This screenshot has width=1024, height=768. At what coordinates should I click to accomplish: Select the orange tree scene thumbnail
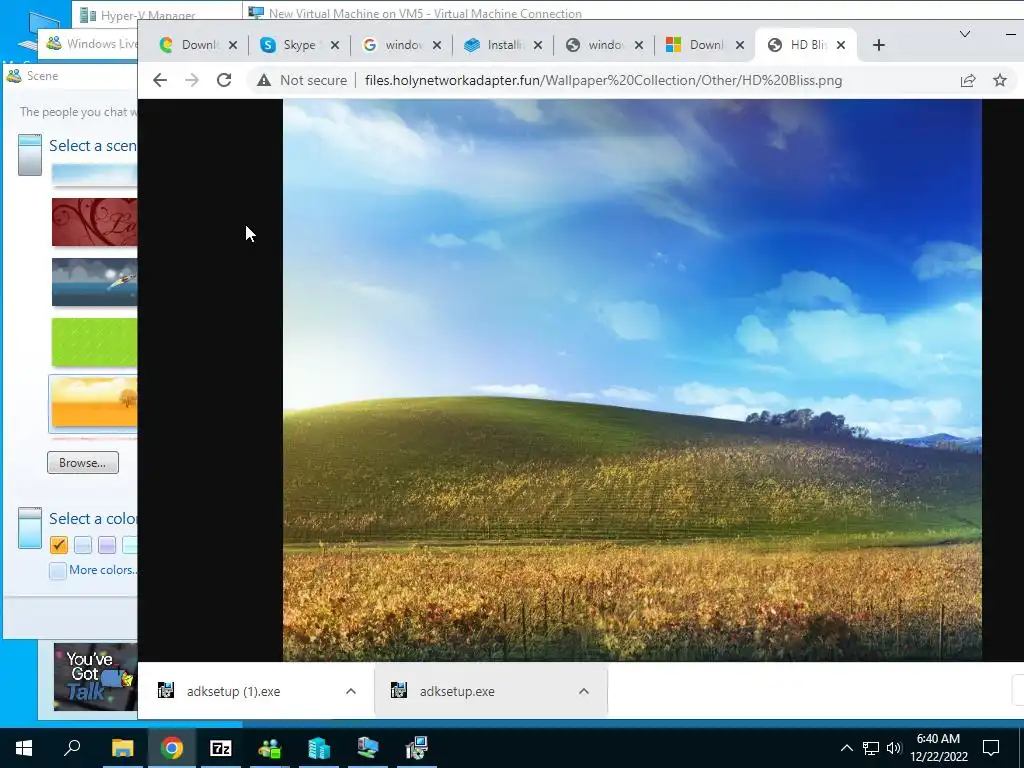click(95, 402)
